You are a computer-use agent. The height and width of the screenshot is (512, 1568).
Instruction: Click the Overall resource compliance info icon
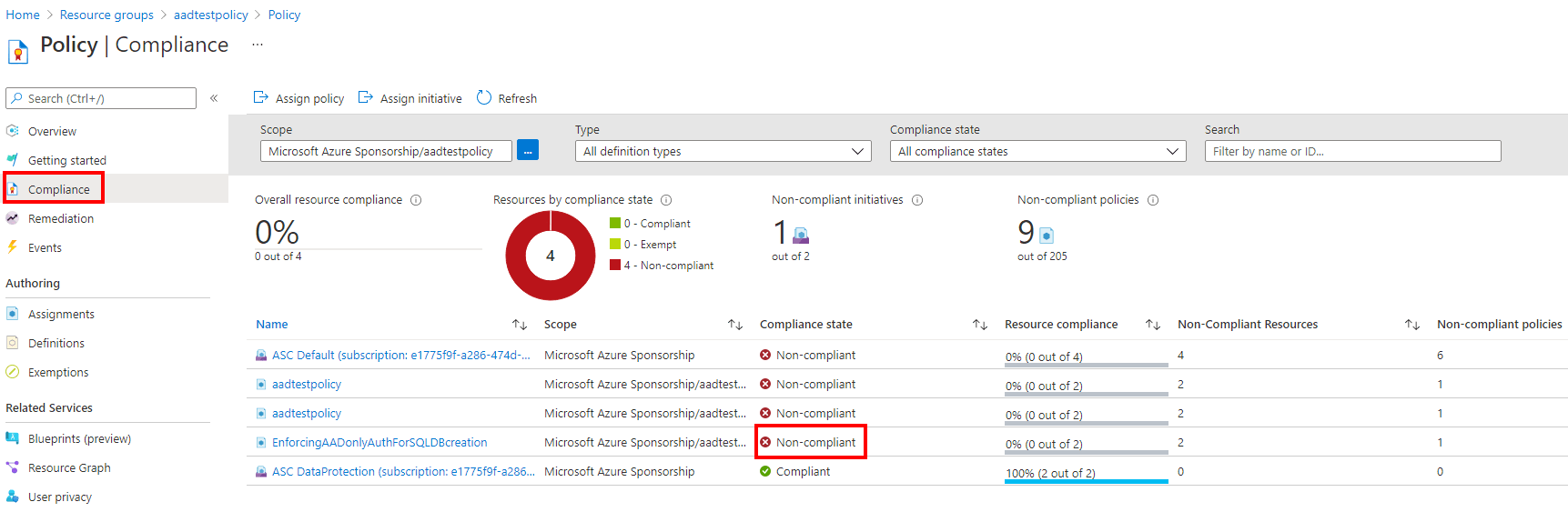416,200
